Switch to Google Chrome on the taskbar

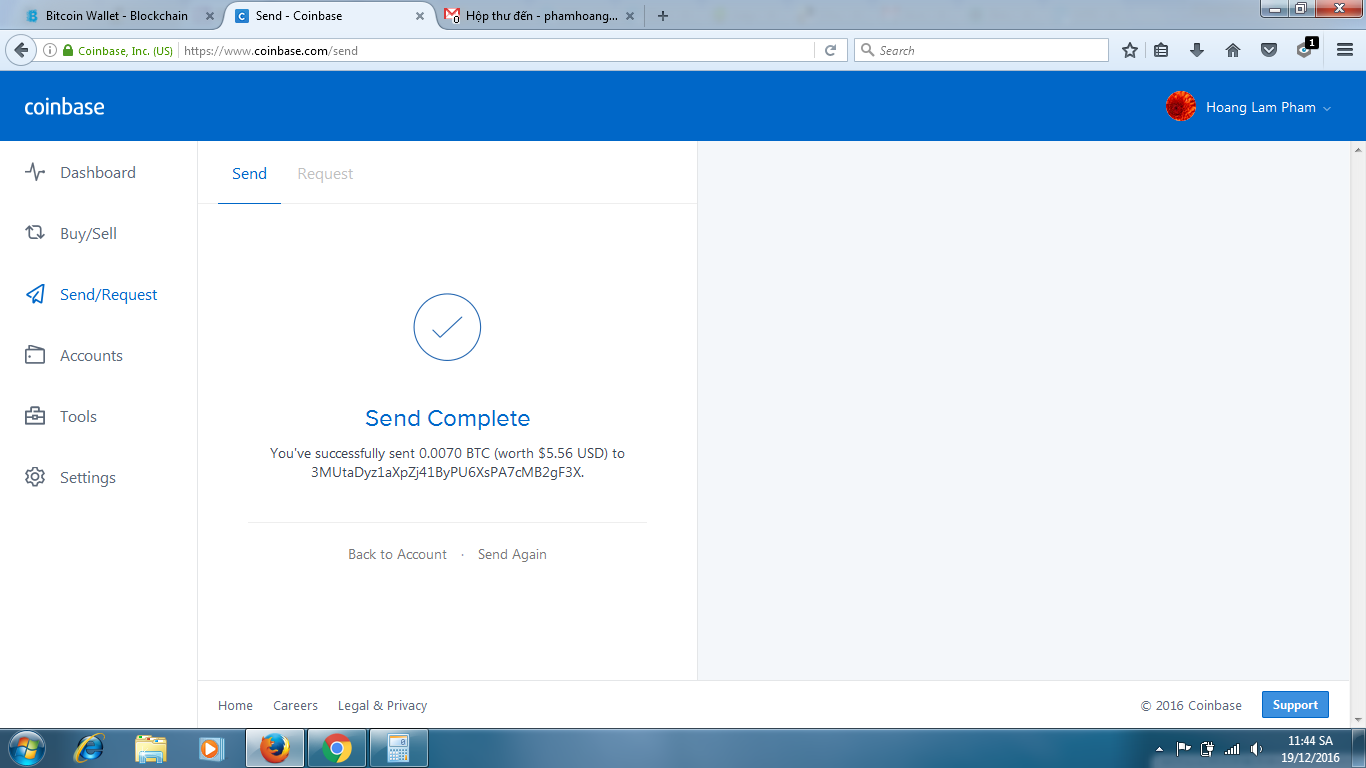337,748
